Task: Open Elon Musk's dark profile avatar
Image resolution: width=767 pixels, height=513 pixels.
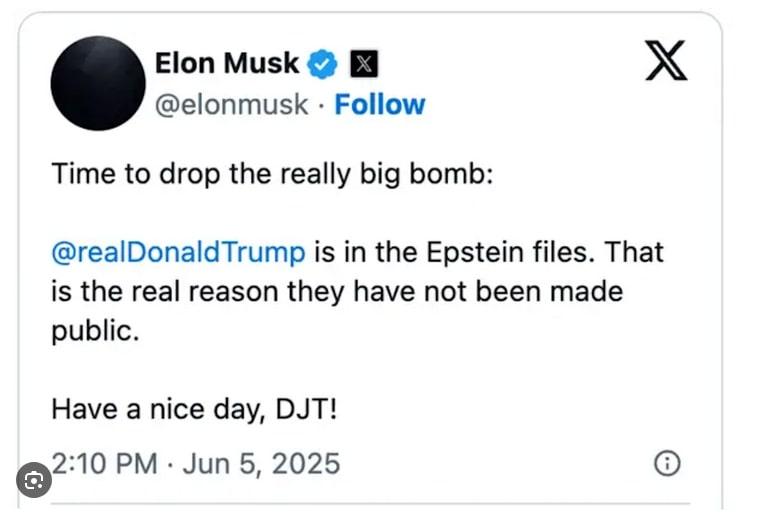Action: point(97,83)
